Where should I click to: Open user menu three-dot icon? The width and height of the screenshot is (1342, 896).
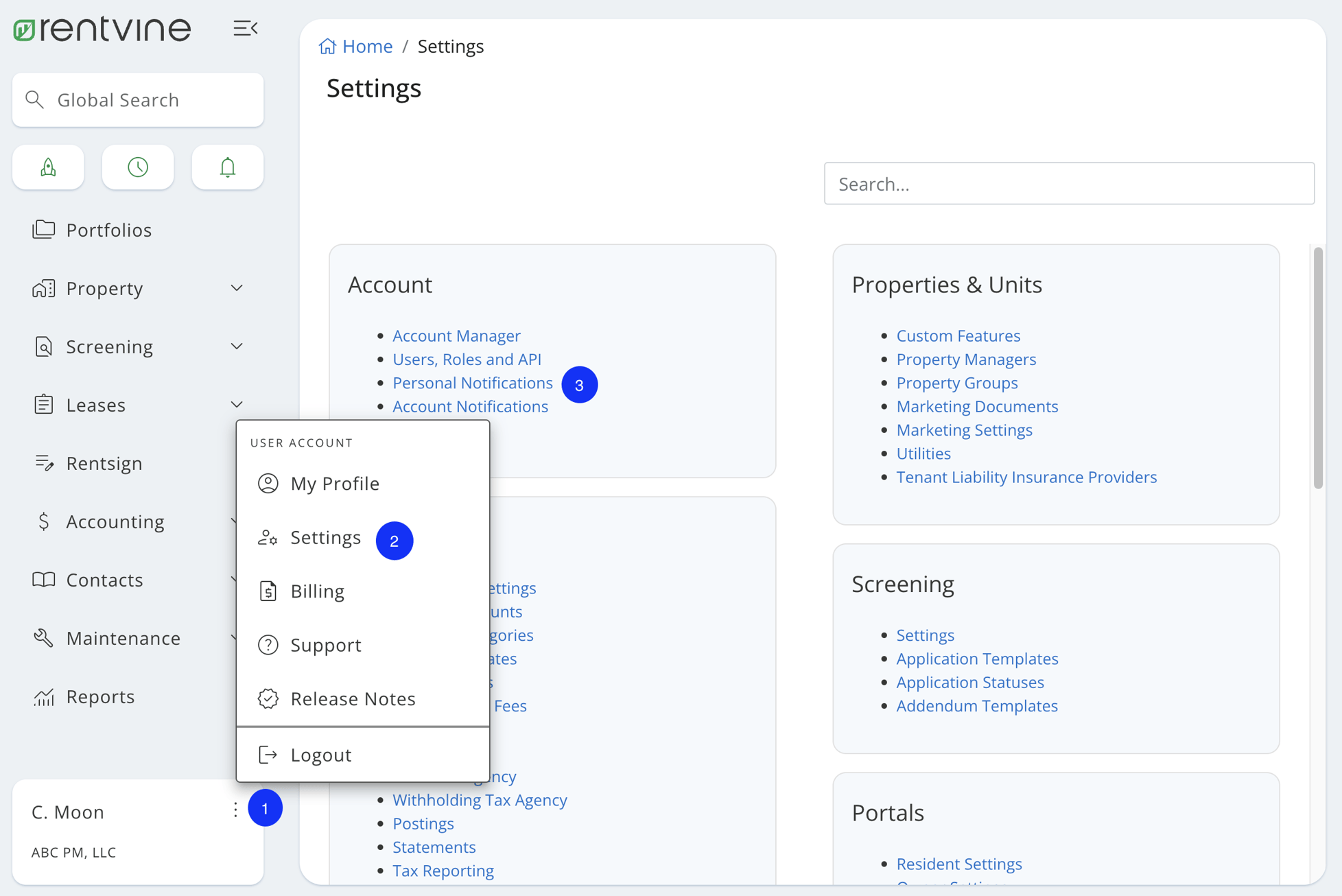click(x=235, y=810)
